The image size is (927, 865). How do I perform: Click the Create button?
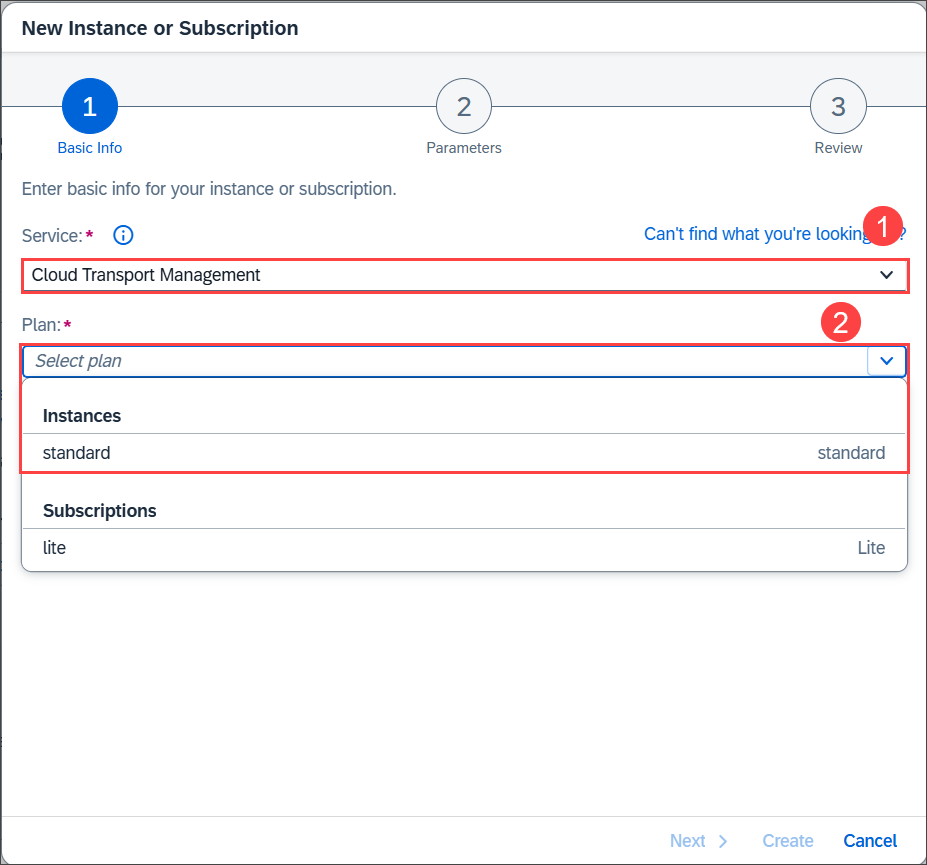tap(787, 841)
